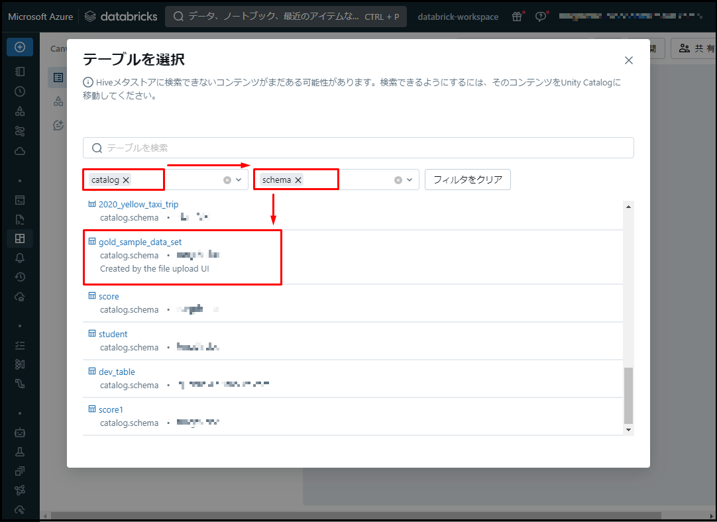Open SQL Warehouses cloud icon in sidebar
717x522 pixels.
[20, 297]
